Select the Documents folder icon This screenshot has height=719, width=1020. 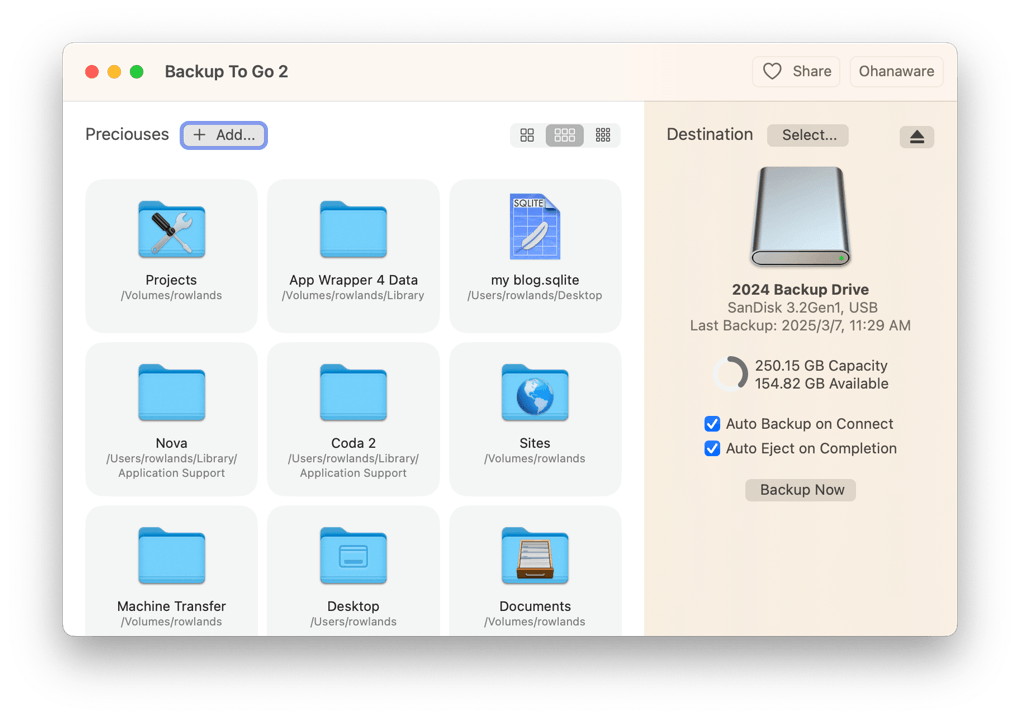535,556
